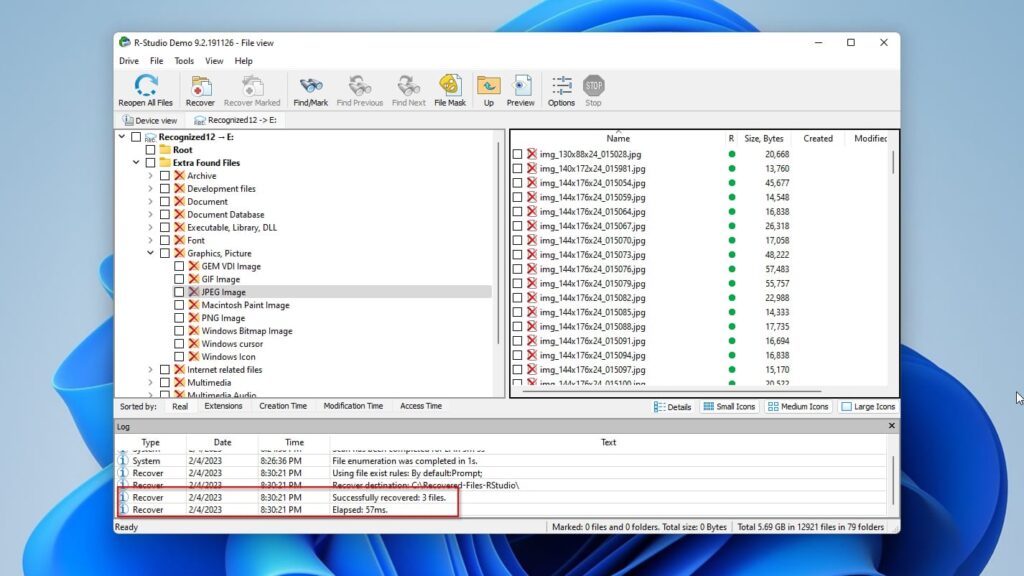Check the Archive checkbox

pos(165,176)
